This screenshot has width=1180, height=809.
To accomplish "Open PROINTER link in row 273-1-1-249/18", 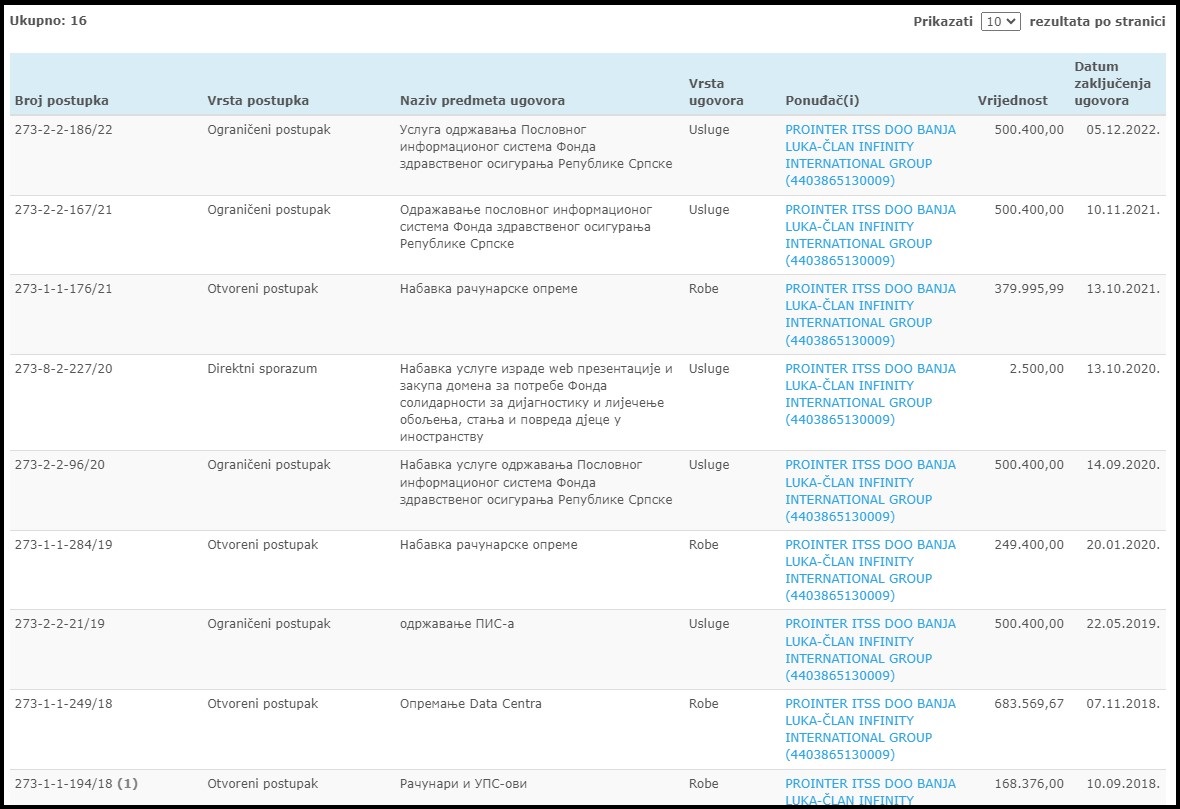I will tap(871, 729).
